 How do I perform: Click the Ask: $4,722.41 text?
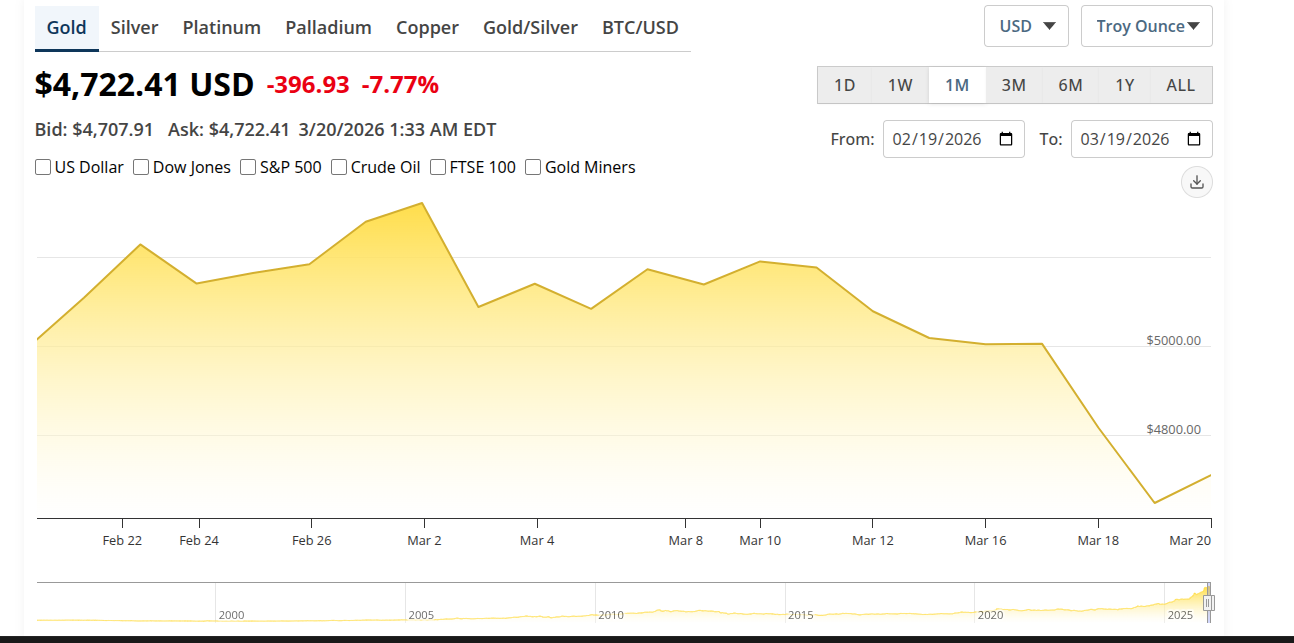coord(229,129)
